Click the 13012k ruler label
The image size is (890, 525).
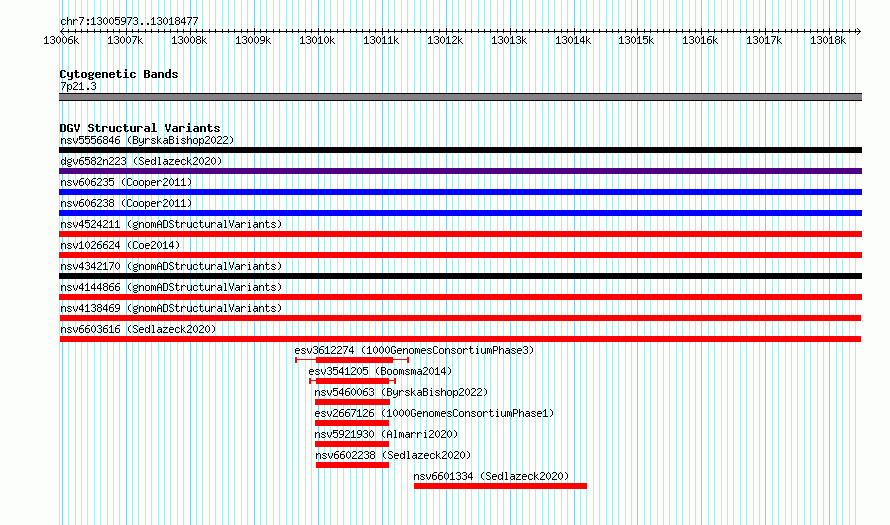(445, 41)
